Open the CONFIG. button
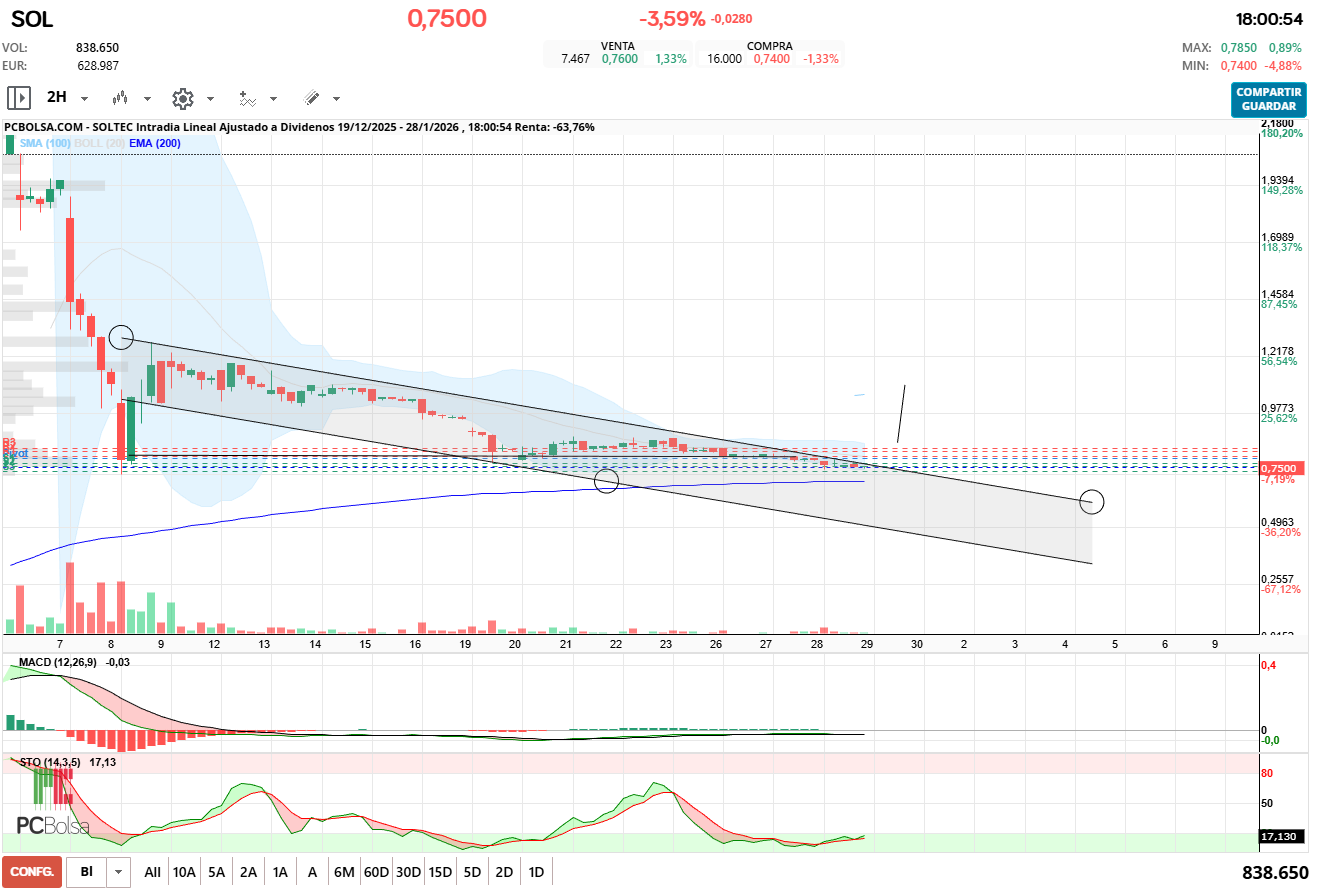Image resolution: width=1322 pixels, height=893 pixels. (x=32, y=872)
